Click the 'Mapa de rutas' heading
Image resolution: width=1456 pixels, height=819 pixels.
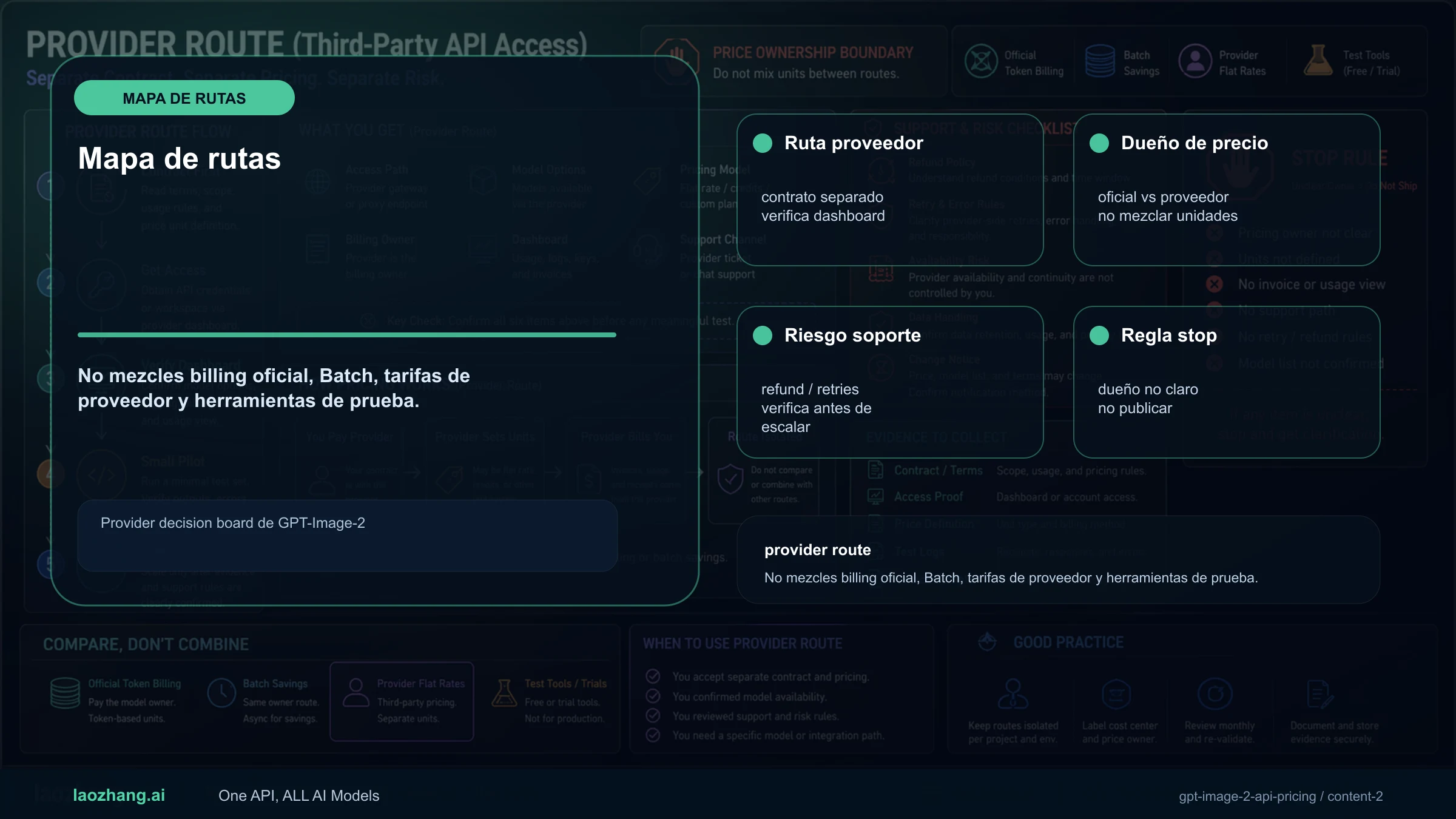tap(180, 159)
